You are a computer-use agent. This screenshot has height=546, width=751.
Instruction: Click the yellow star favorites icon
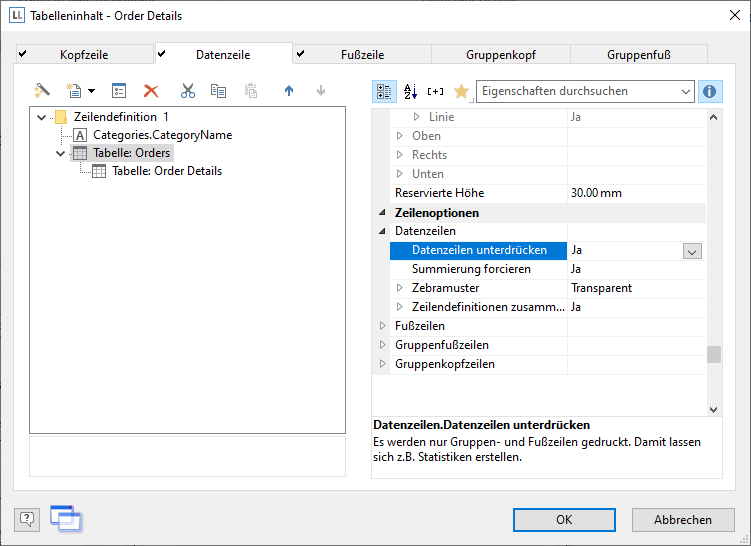(461, 92)
